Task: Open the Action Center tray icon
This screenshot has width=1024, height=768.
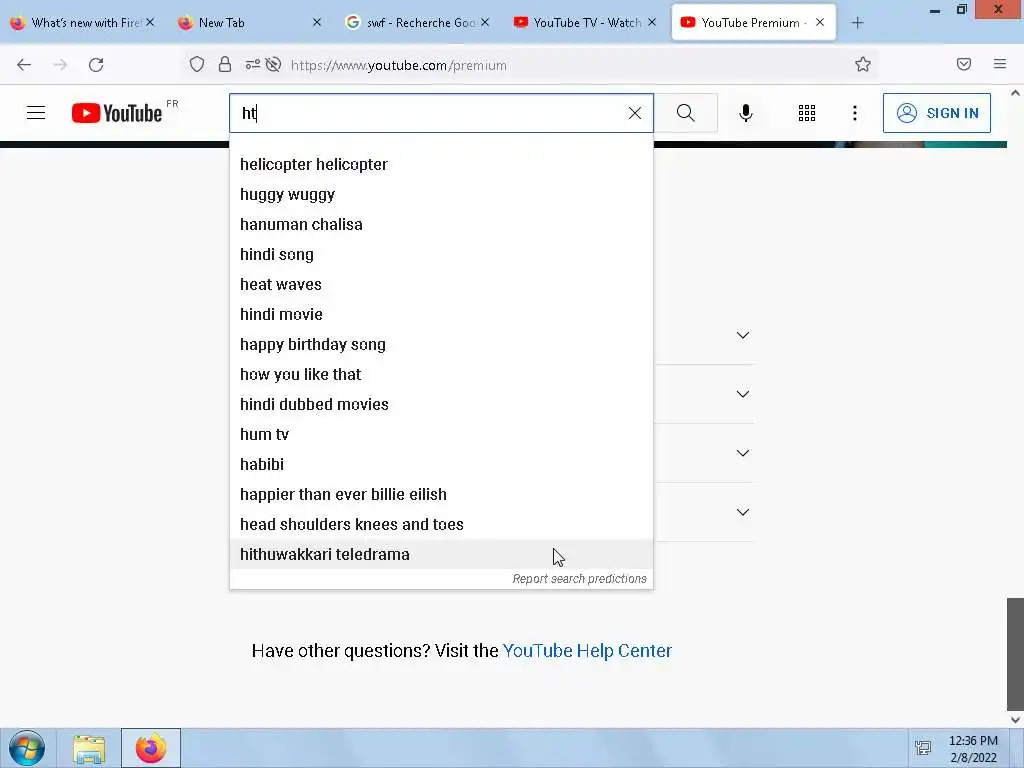Action: coord(923,748)
